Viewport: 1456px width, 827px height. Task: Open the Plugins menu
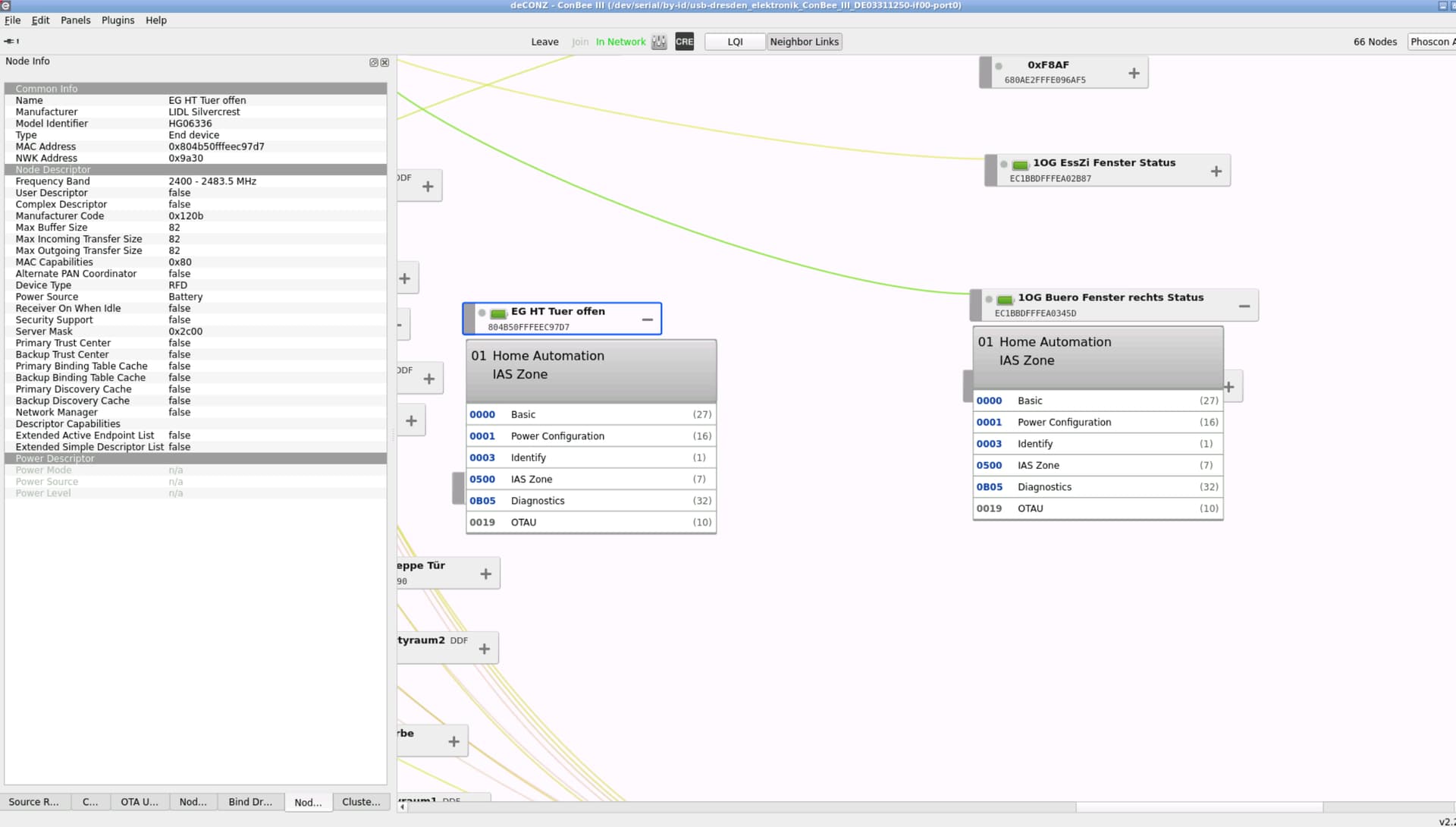(118, 20)
